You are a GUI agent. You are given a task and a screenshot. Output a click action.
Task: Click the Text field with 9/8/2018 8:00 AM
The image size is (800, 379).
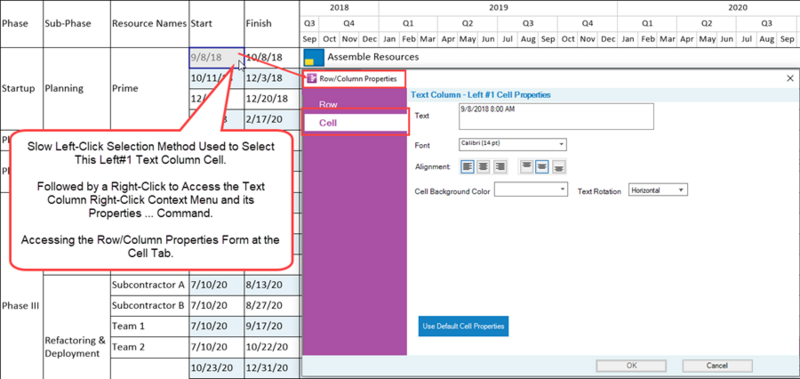point(556,117)
